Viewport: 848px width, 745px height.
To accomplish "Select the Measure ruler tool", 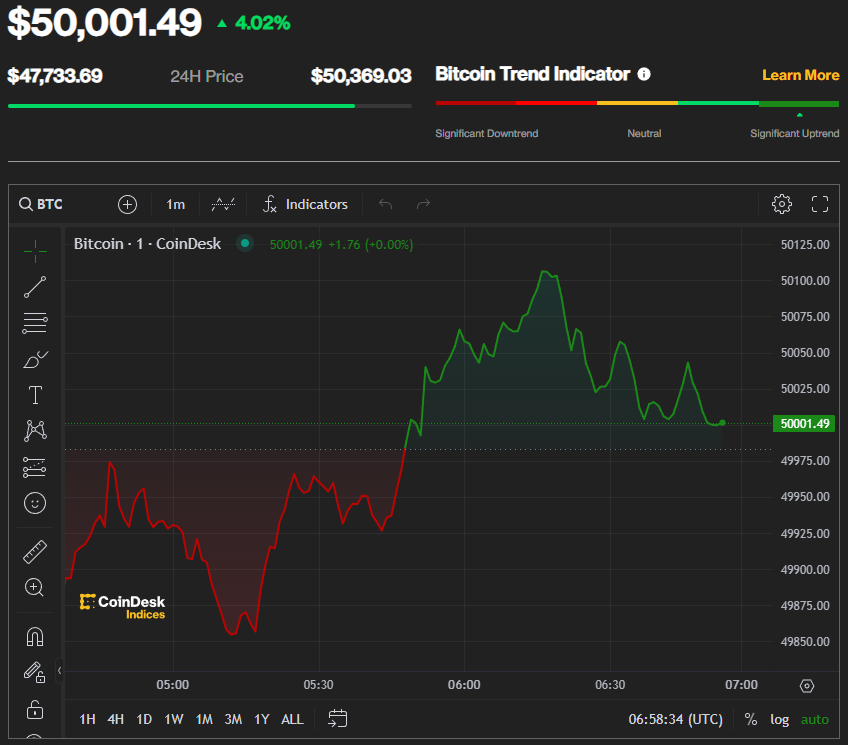I will 35,551.
